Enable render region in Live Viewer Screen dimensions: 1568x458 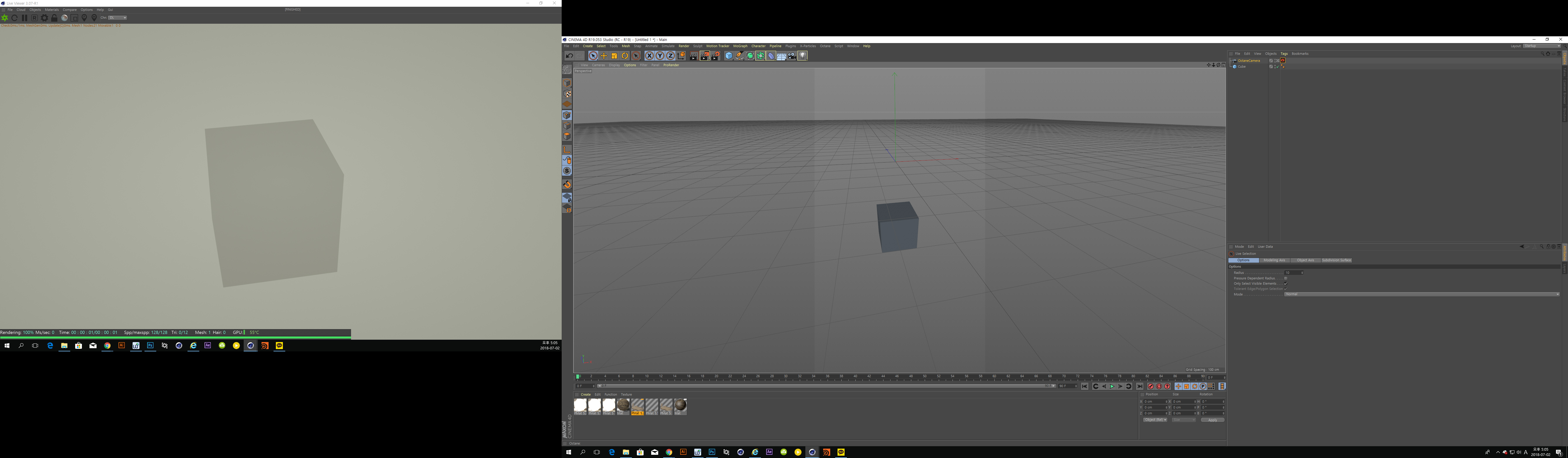74,18
